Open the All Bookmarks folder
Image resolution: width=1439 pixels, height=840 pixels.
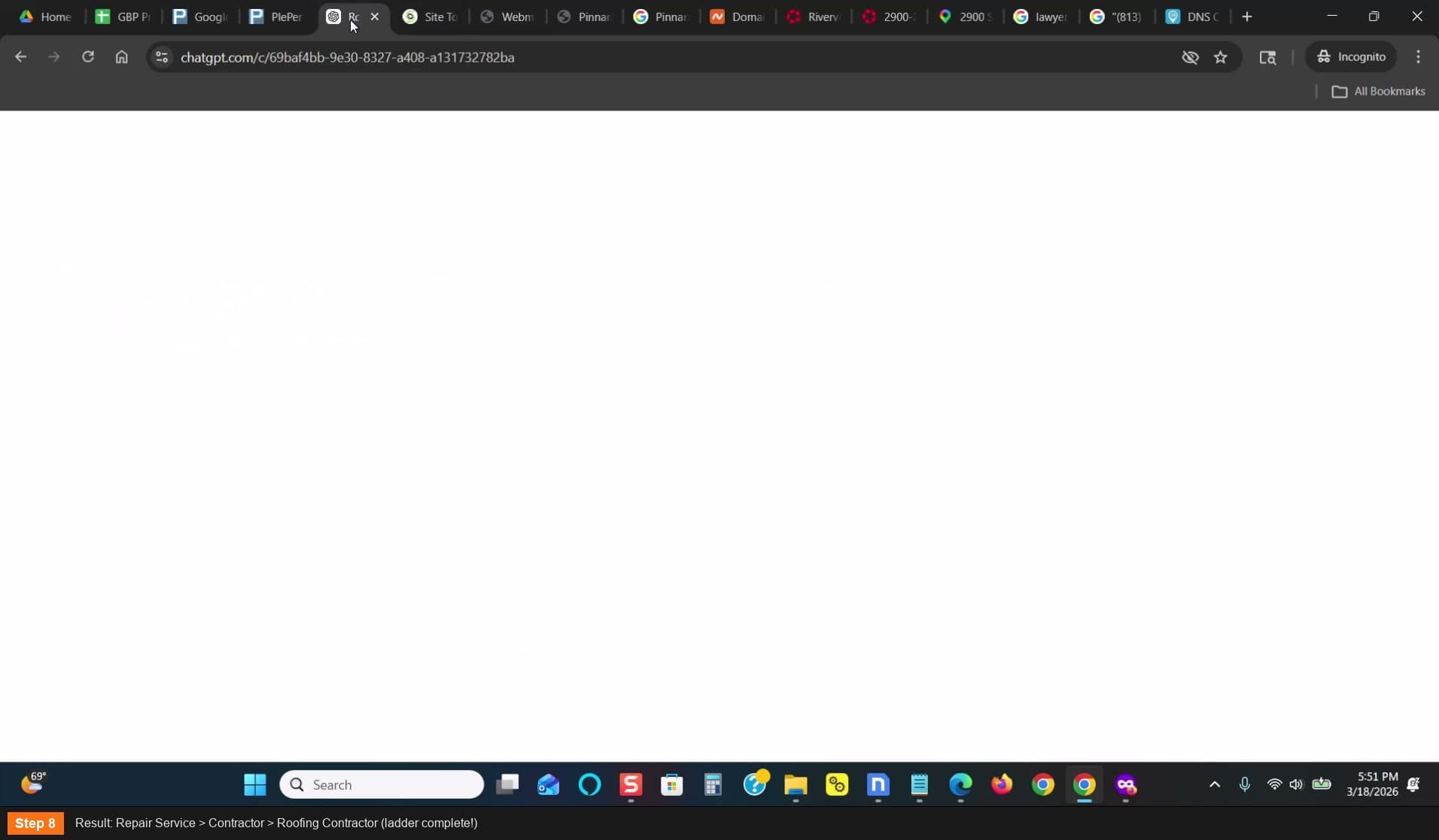[x=1378, y=91]
